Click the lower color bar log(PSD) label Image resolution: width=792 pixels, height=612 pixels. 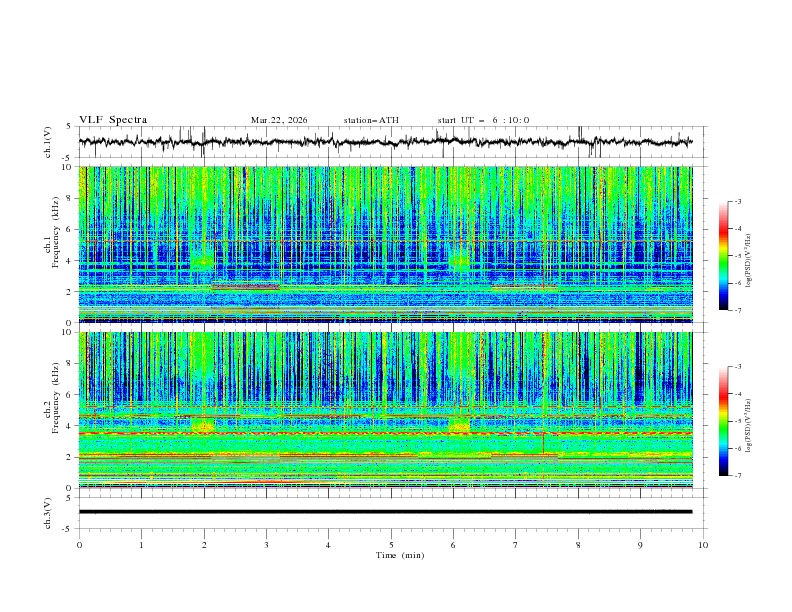click(x=749, y=425)
